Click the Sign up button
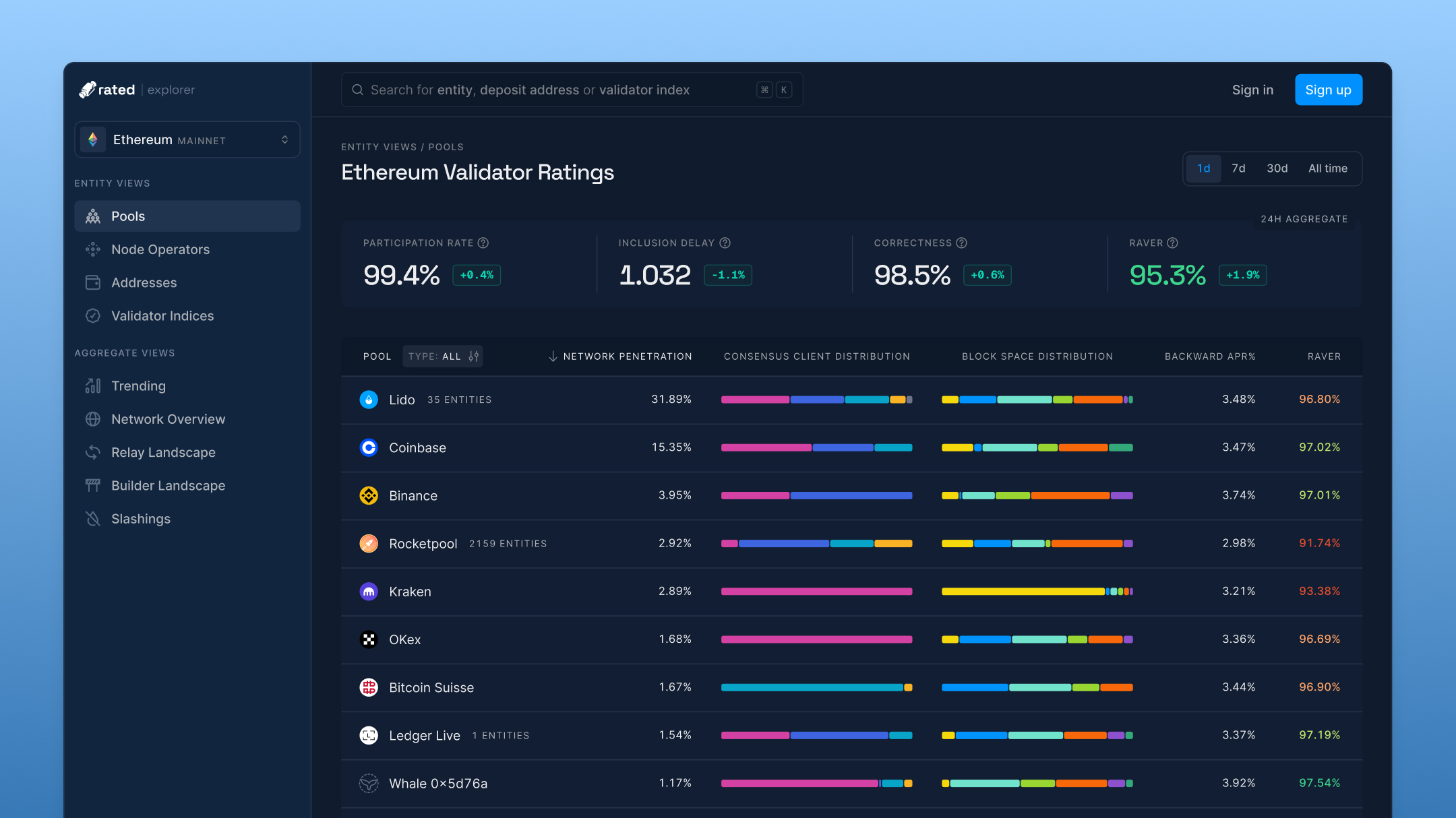The width and height of the screenshot is (1456, 818). [1328, 89]
